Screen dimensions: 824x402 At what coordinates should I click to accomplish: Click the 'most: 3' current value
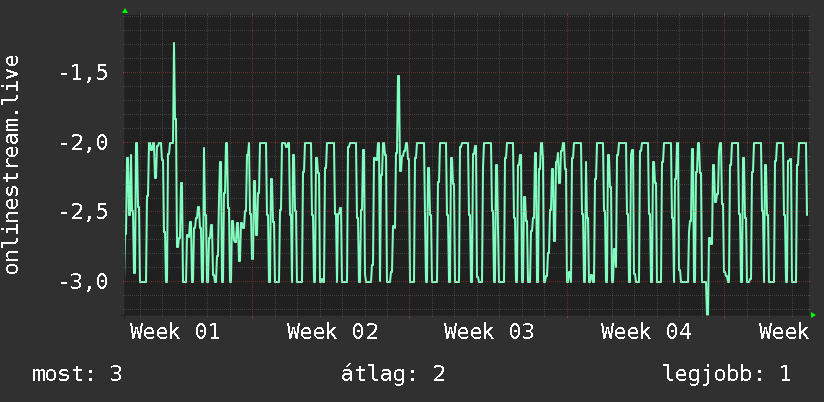[x=77, y=374]
